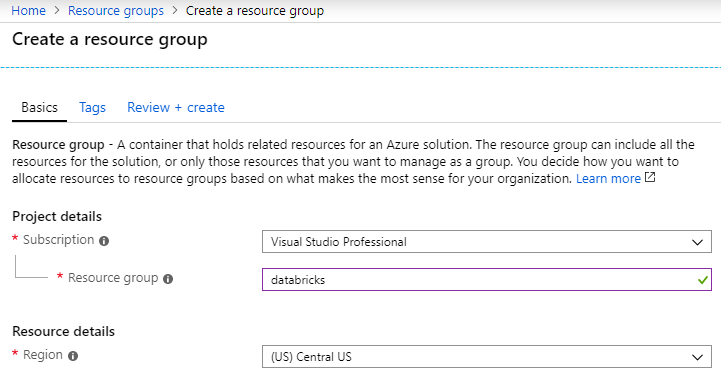Open the (US) Central US region dropdown
721x379 pixels.
pyautogui.click(x=486, y=356)
